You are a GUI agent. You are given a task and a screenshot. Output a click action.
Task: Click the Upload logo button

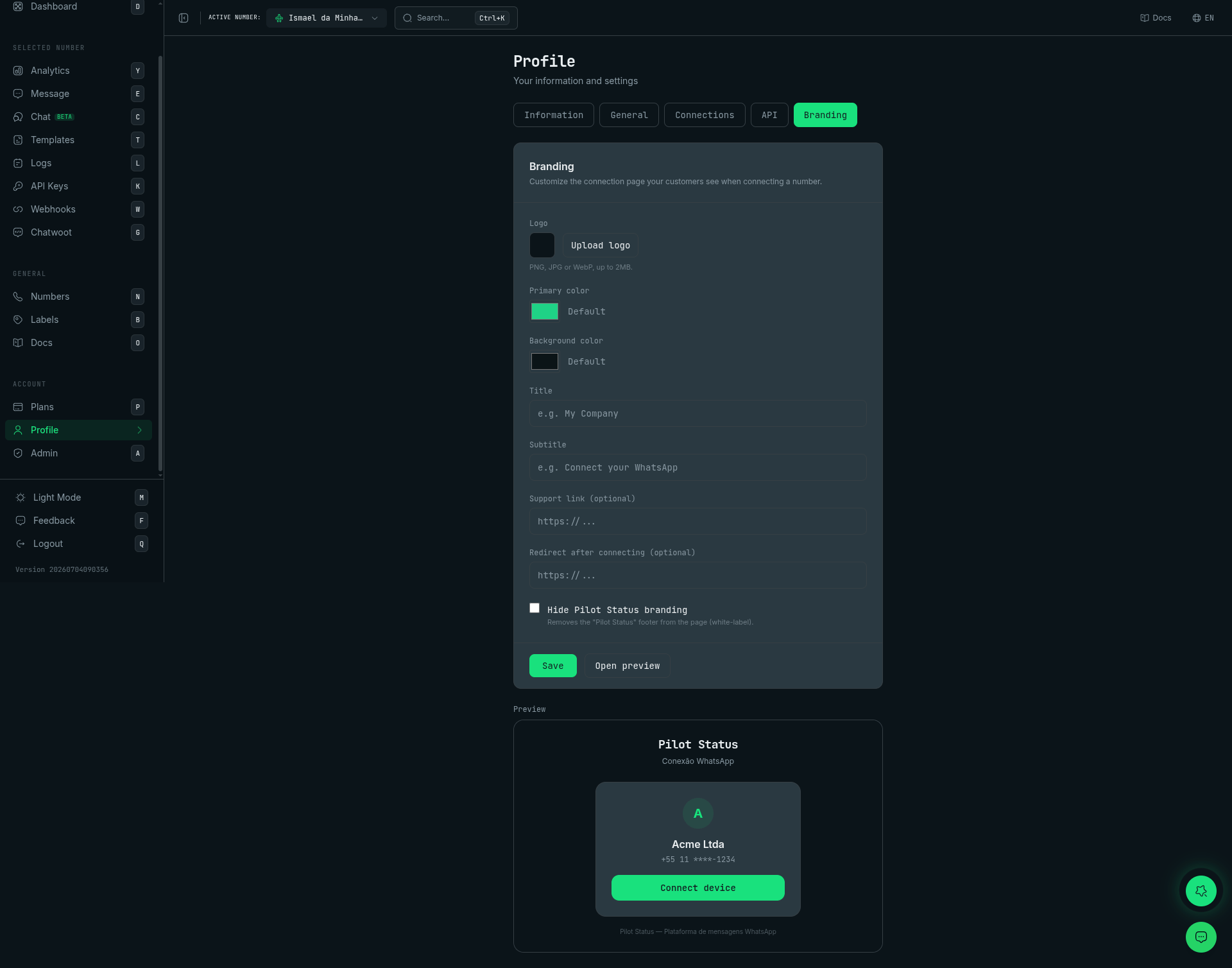601,245
